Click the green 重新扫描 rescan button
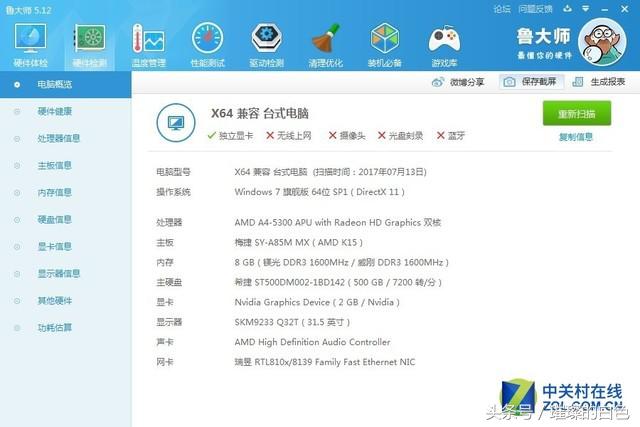The image size is (640, 427). click(577, 113)
